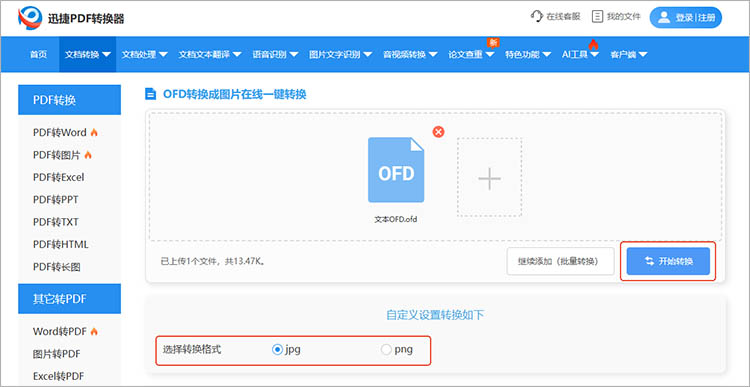Click the flame badge above AI工具

(593, 44)
